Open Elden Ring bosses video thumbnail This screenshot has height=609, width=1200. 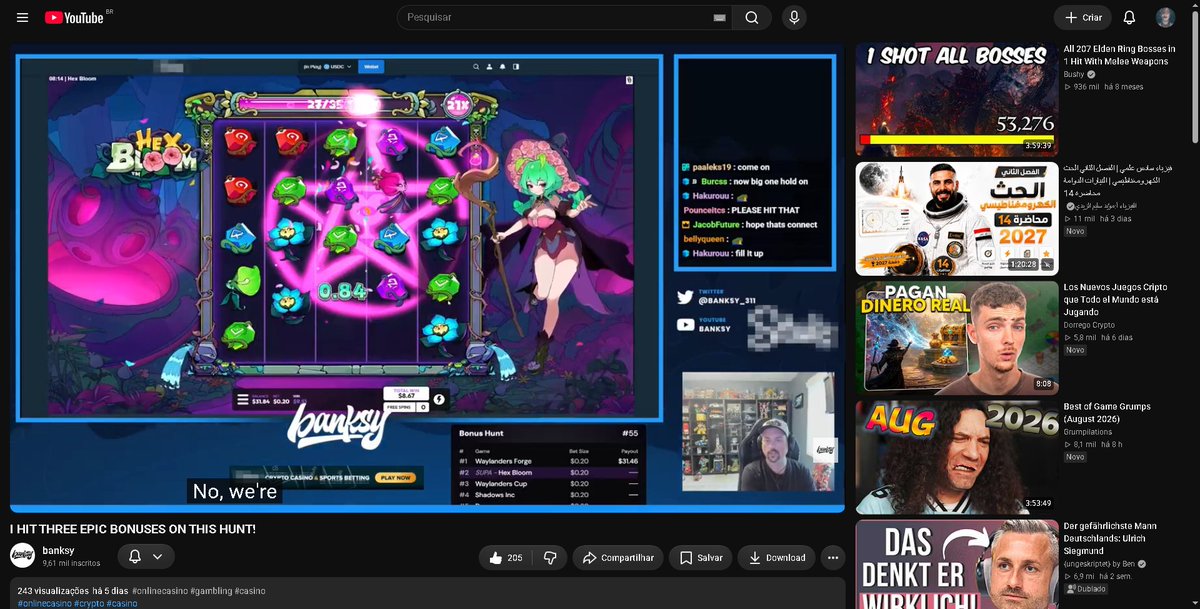point(956,99)
